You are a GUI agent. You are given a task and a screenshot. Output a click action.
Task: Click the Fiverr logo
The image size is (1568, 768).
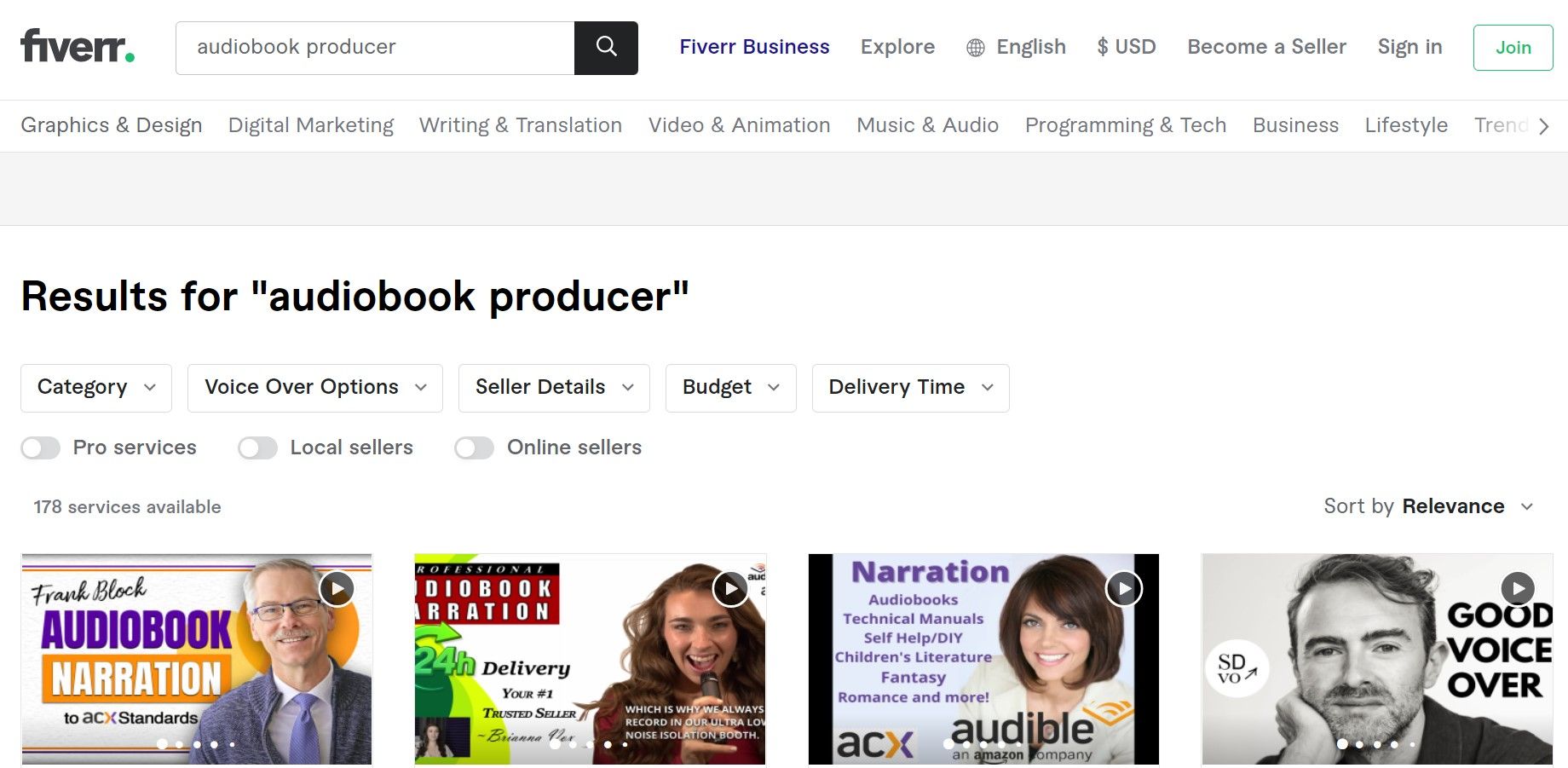click(78, 46)
